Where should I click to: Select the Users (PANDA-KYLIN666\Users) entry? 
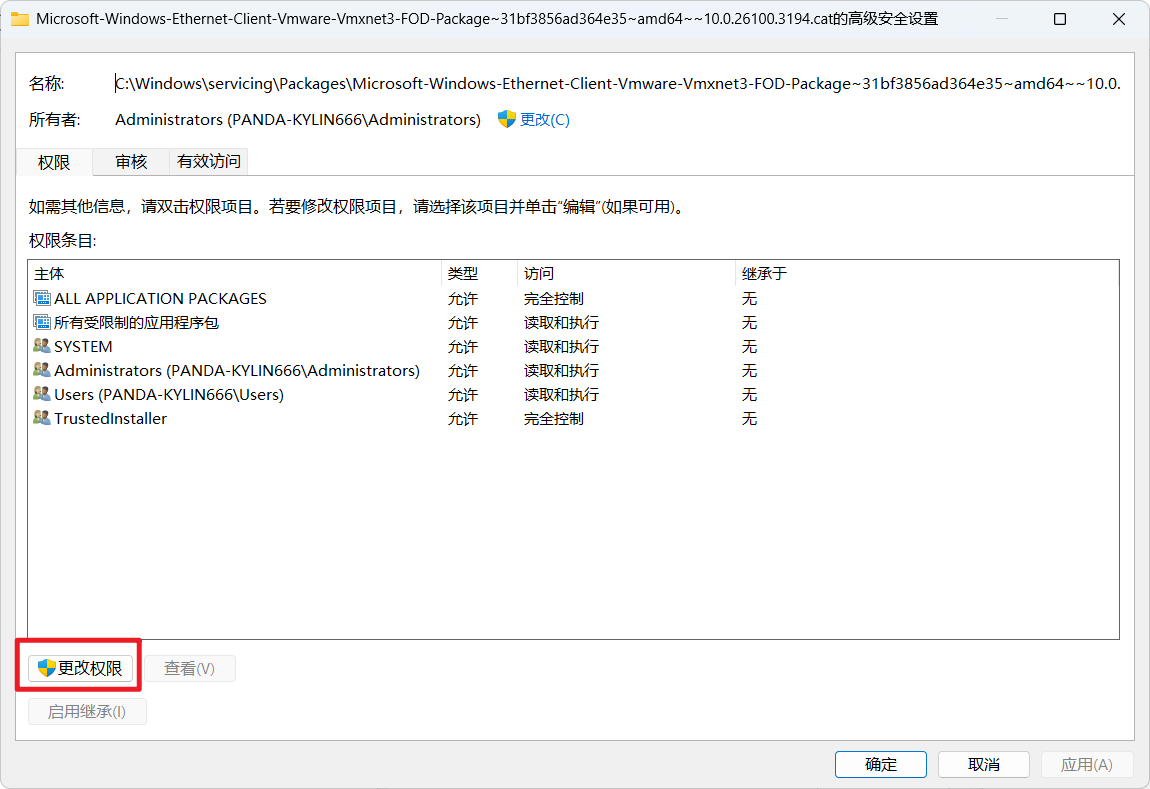coord(574,394)
